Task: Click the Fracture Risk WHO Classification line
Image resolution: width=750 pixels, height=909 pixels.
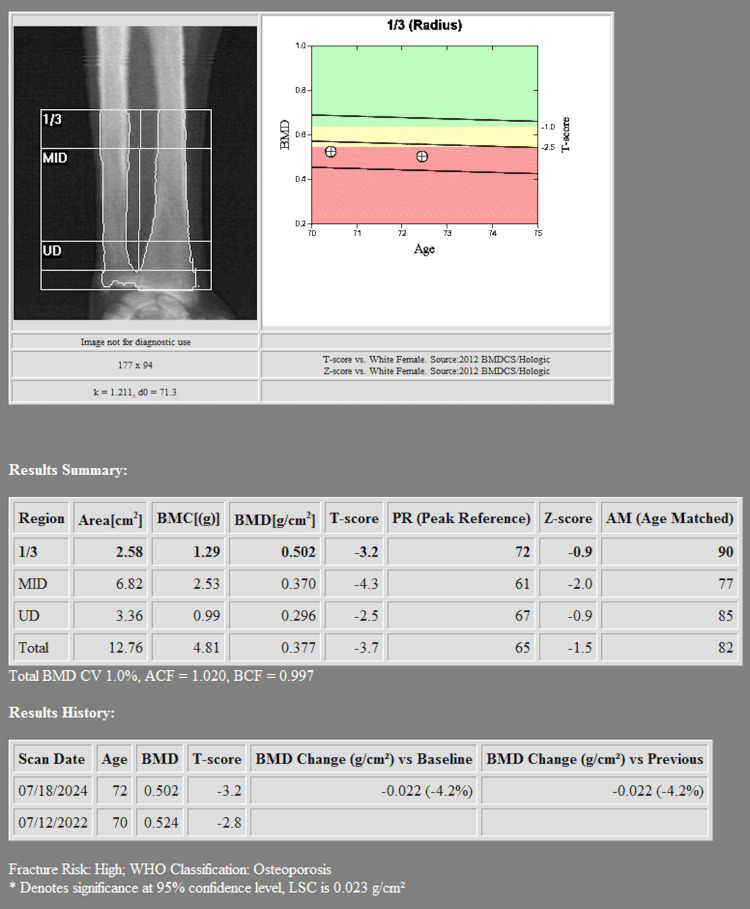Action: (170, 870)
